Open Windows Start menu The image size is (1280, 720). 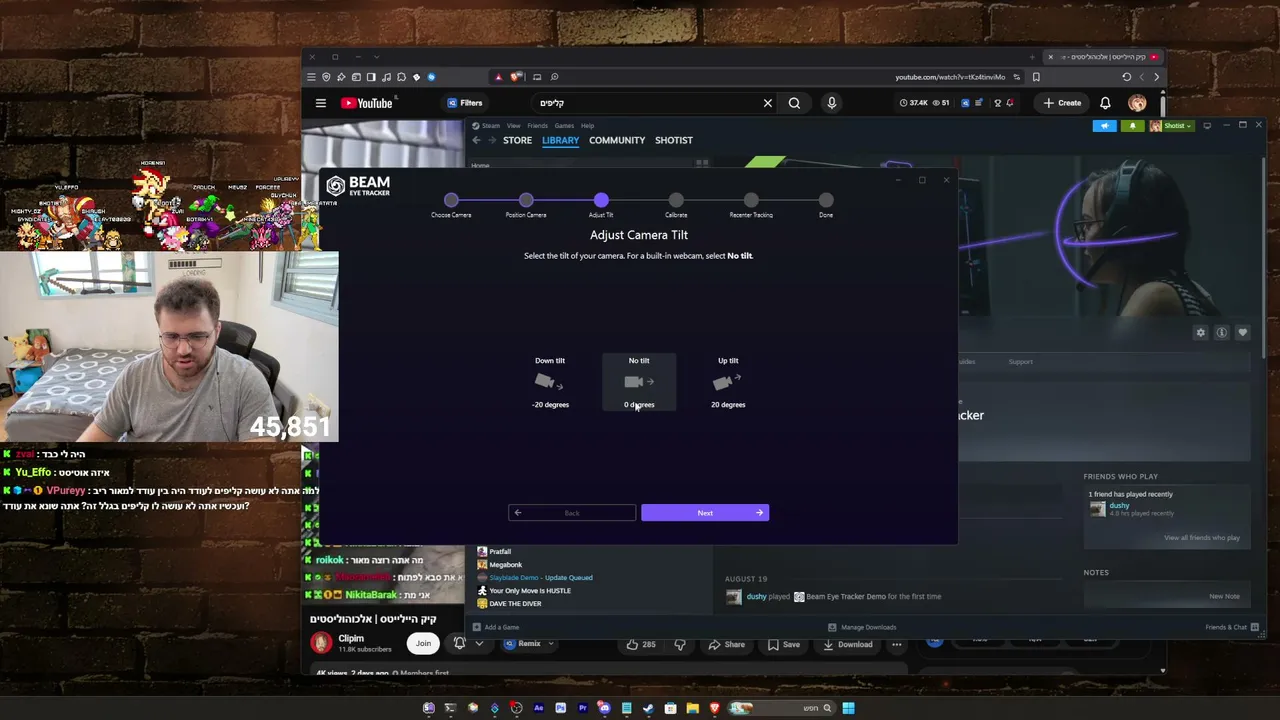click(x=848, y=708)
